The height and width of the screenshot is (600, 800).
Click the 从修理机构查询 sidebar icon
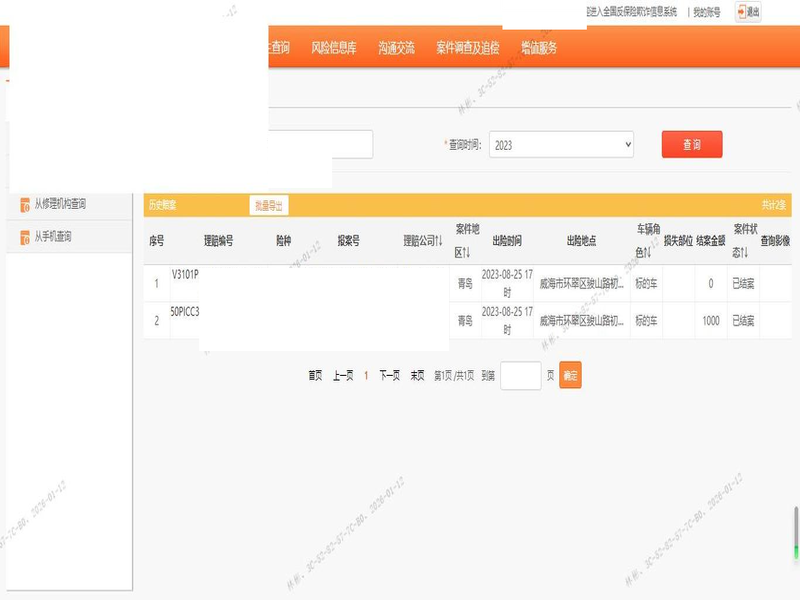[x=26, y=204]
